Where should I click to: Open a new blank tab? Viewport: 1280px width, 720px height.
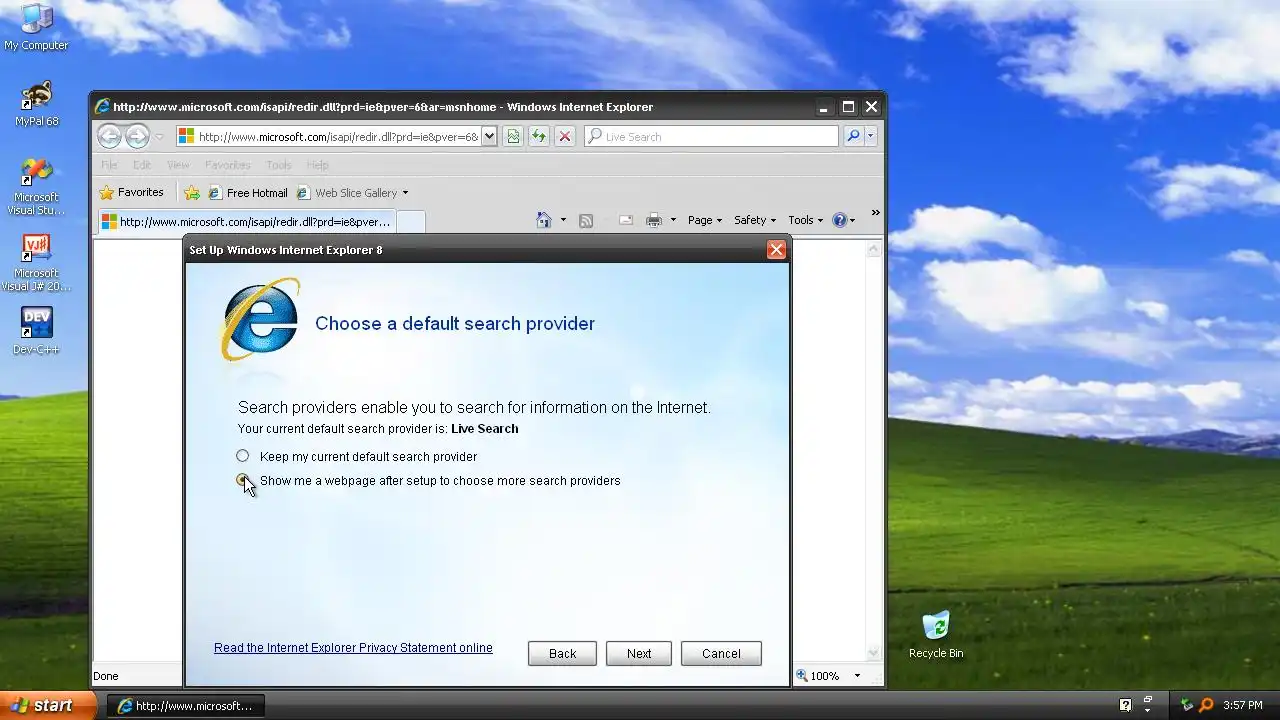coord(411,222)
